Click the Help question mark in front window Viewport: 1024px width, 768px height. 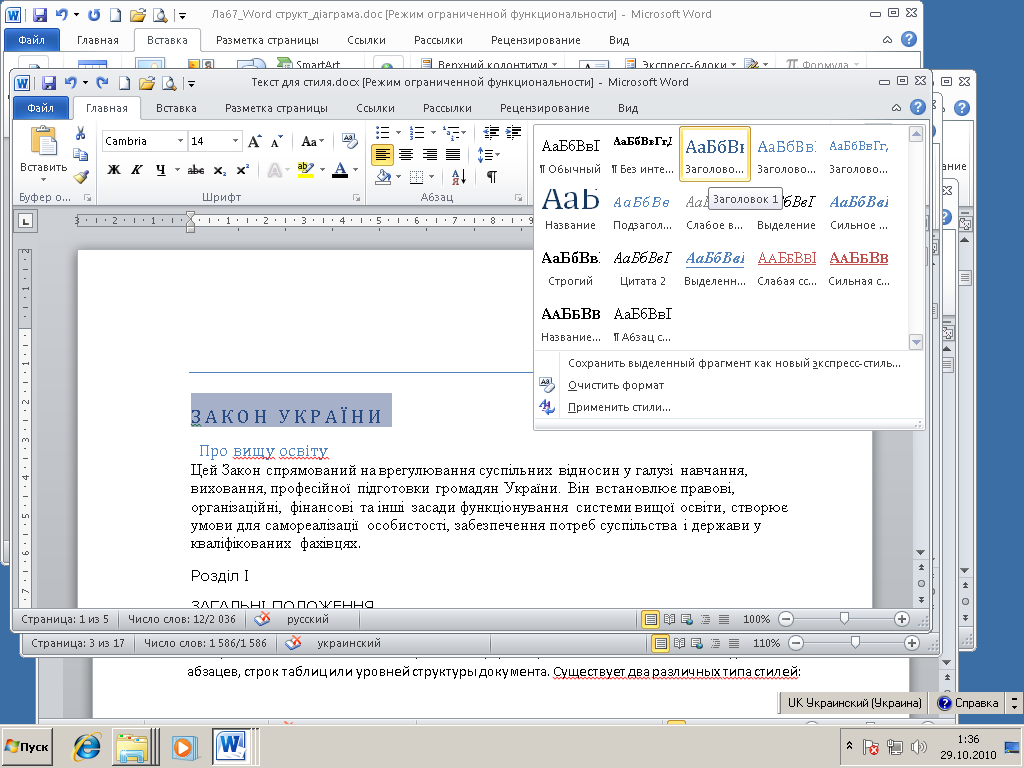(x=918, y=107)
